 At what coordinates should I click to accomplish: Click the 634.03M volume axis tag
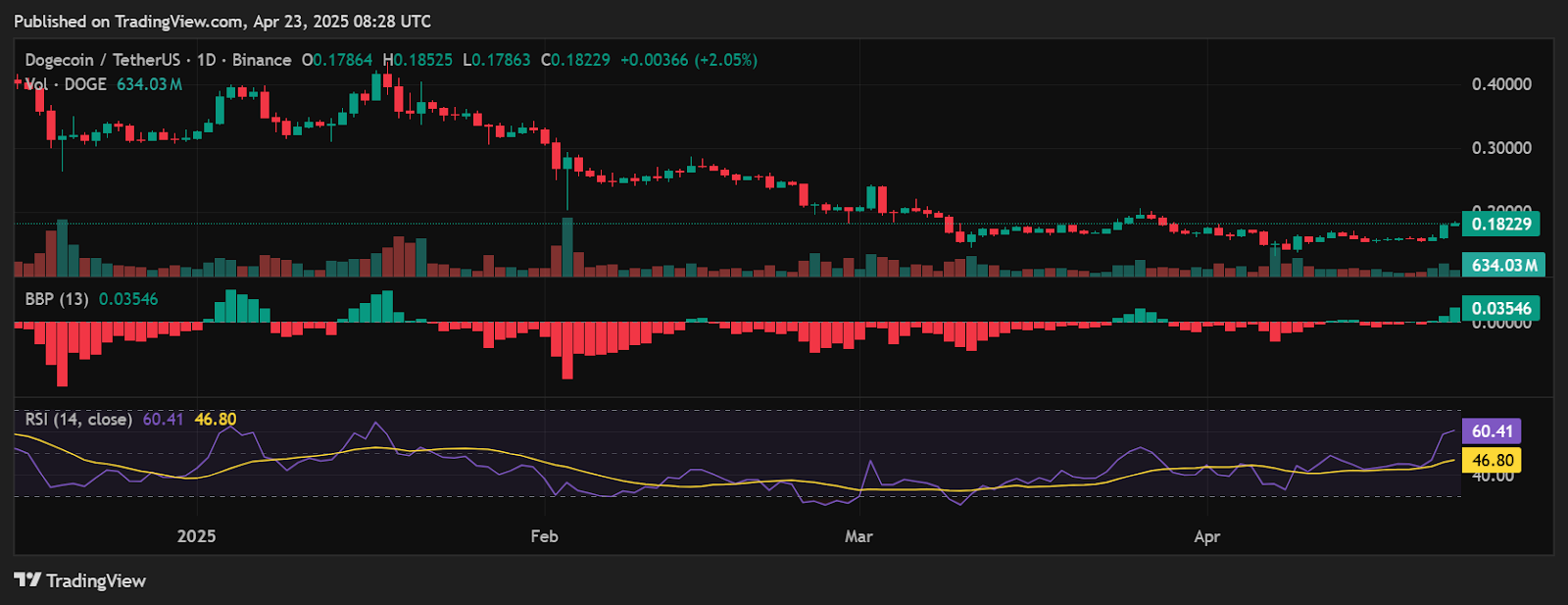pos(1503,265)
